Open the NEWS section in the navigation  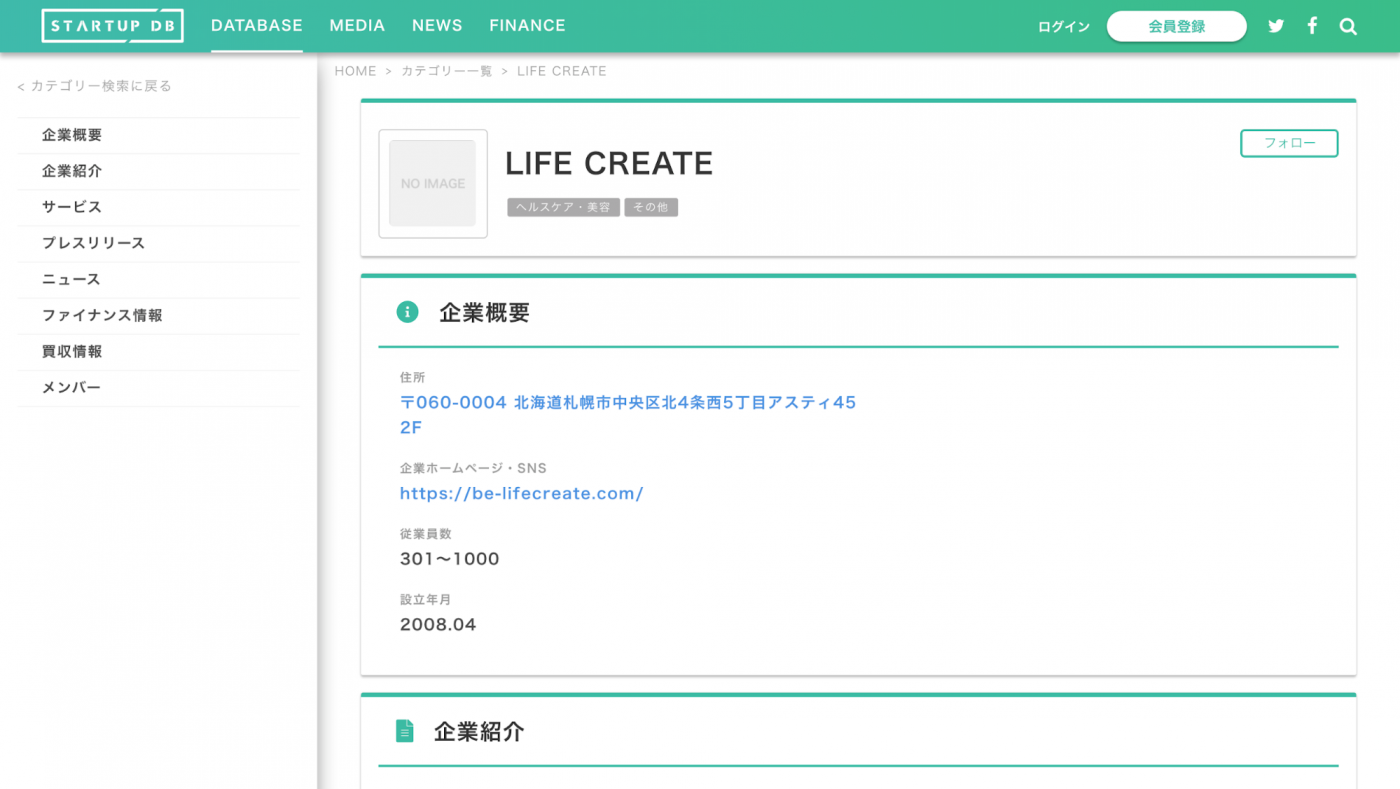coord(437,25)
